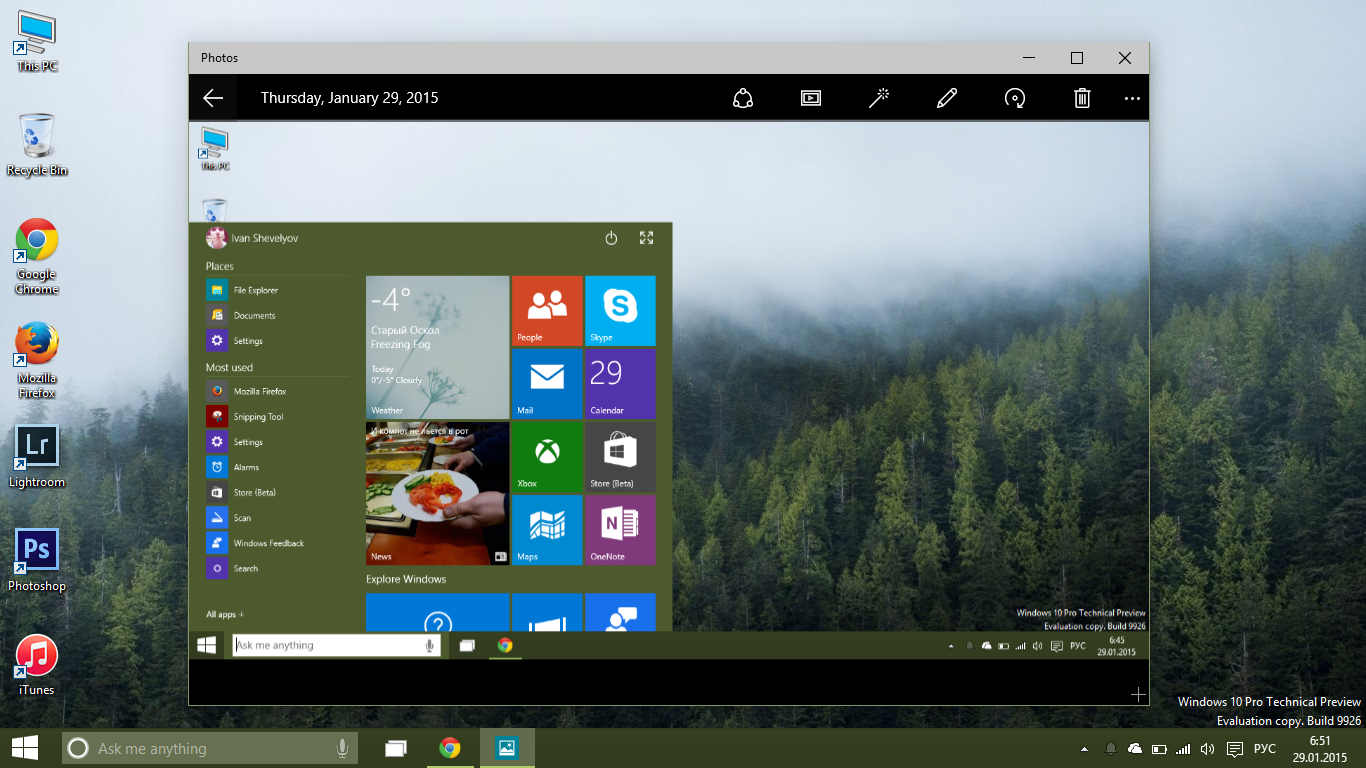Open Photos more options ellipsis
Screen dimensions: 1366x768
coord(1132,98)
